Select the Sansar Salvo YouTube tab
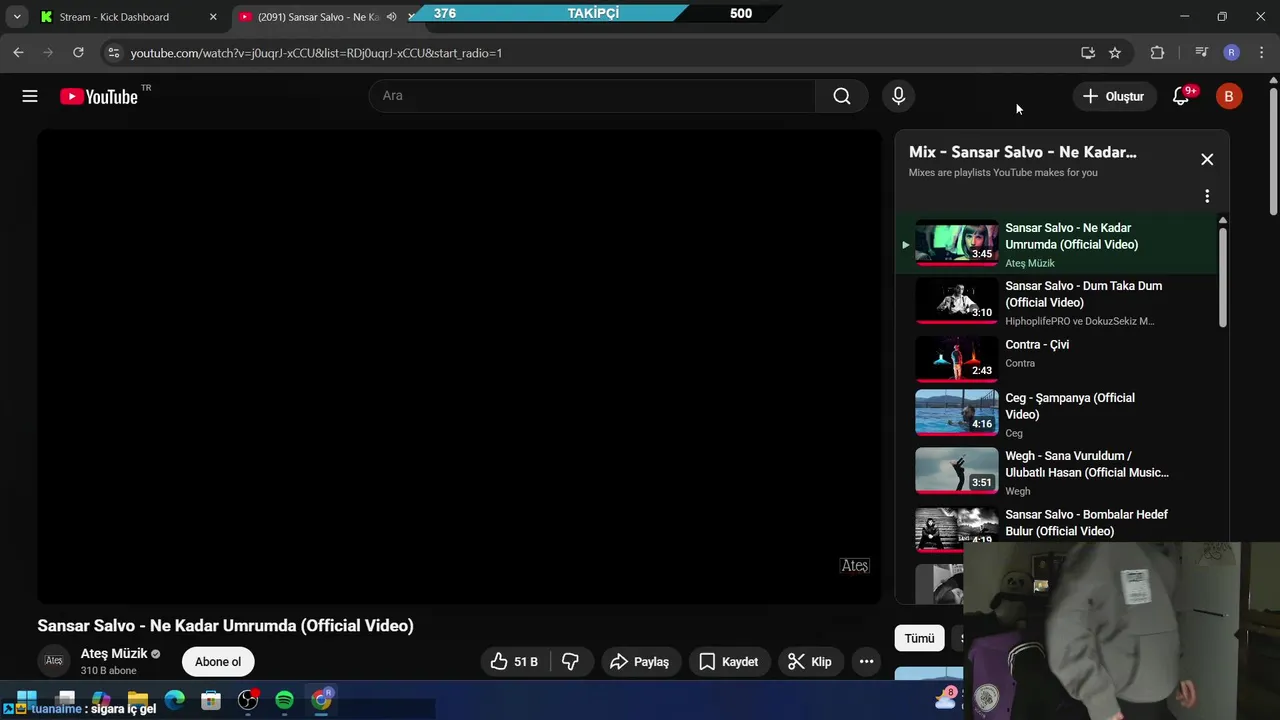This screenshot has width=1280, height=720. (318, 17)
